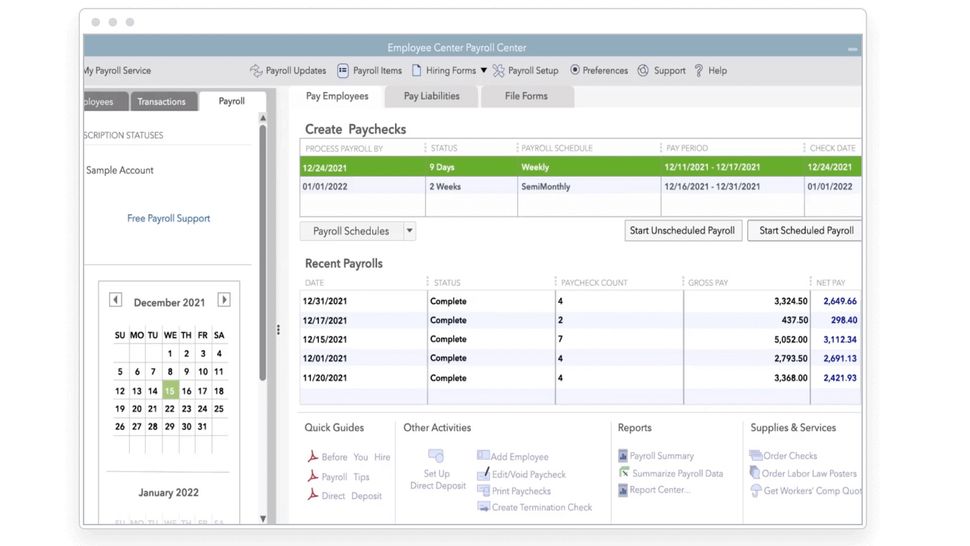Open Payroll Tips PDF guide icon
The image size is (970, 546).
tap(313, 476)
